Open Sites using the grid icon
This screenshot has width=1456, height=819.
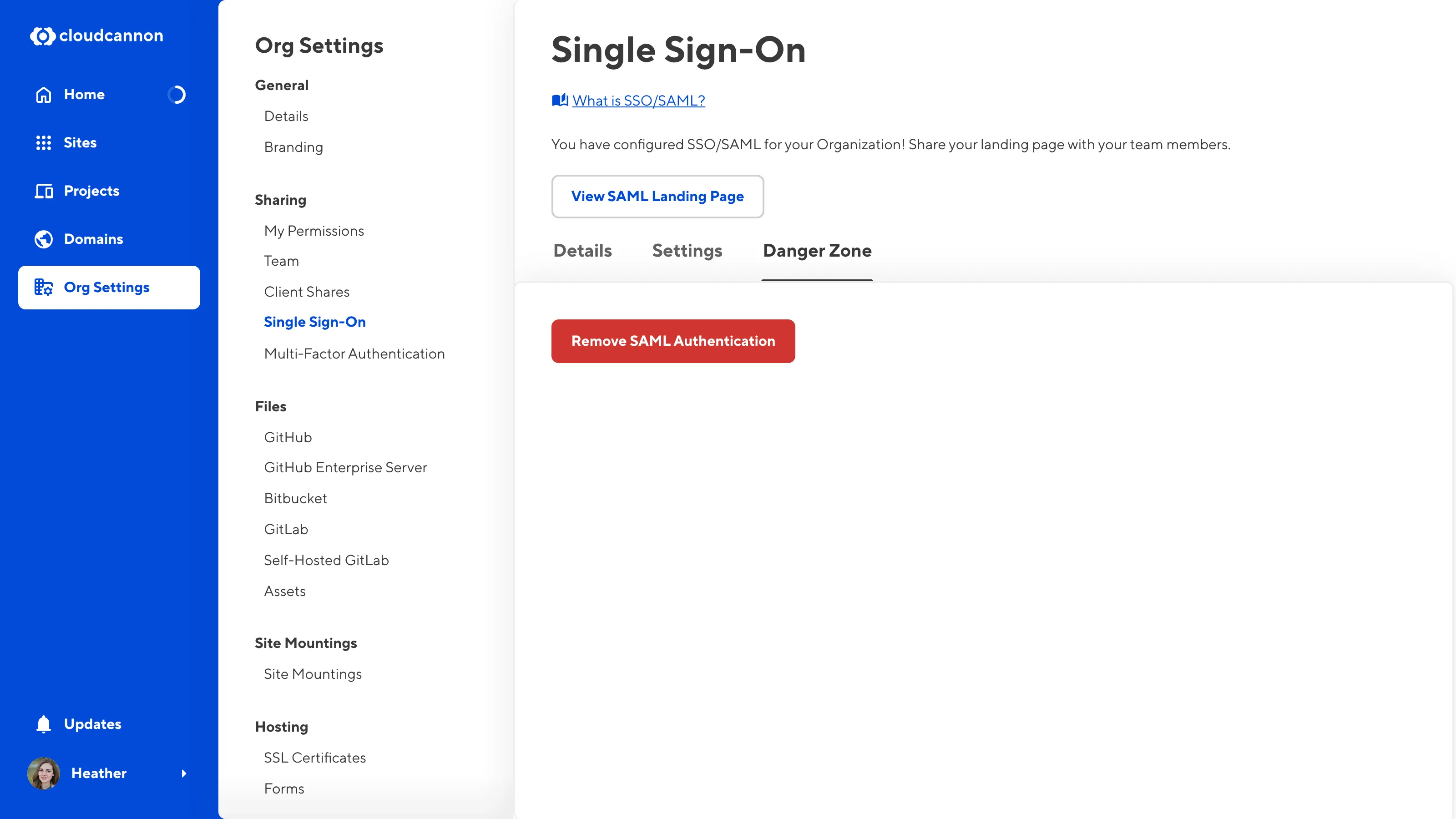click(x=44, y=142)
